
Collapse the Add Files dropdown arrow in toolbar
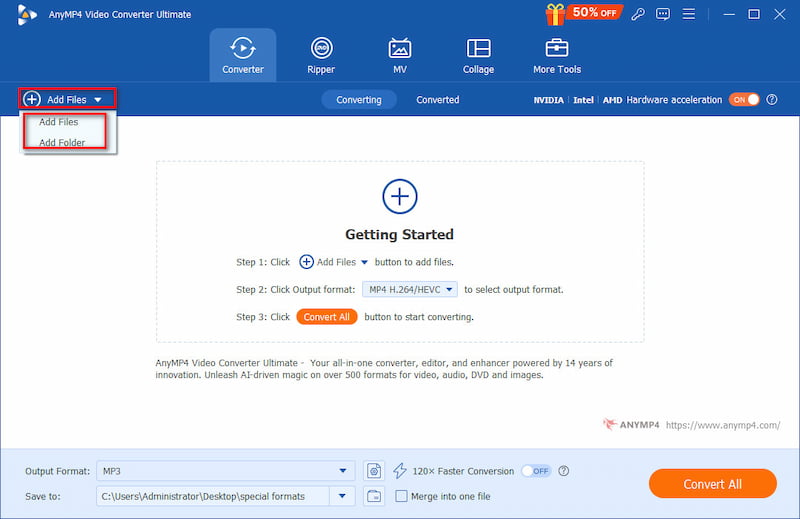coord(98,100)
